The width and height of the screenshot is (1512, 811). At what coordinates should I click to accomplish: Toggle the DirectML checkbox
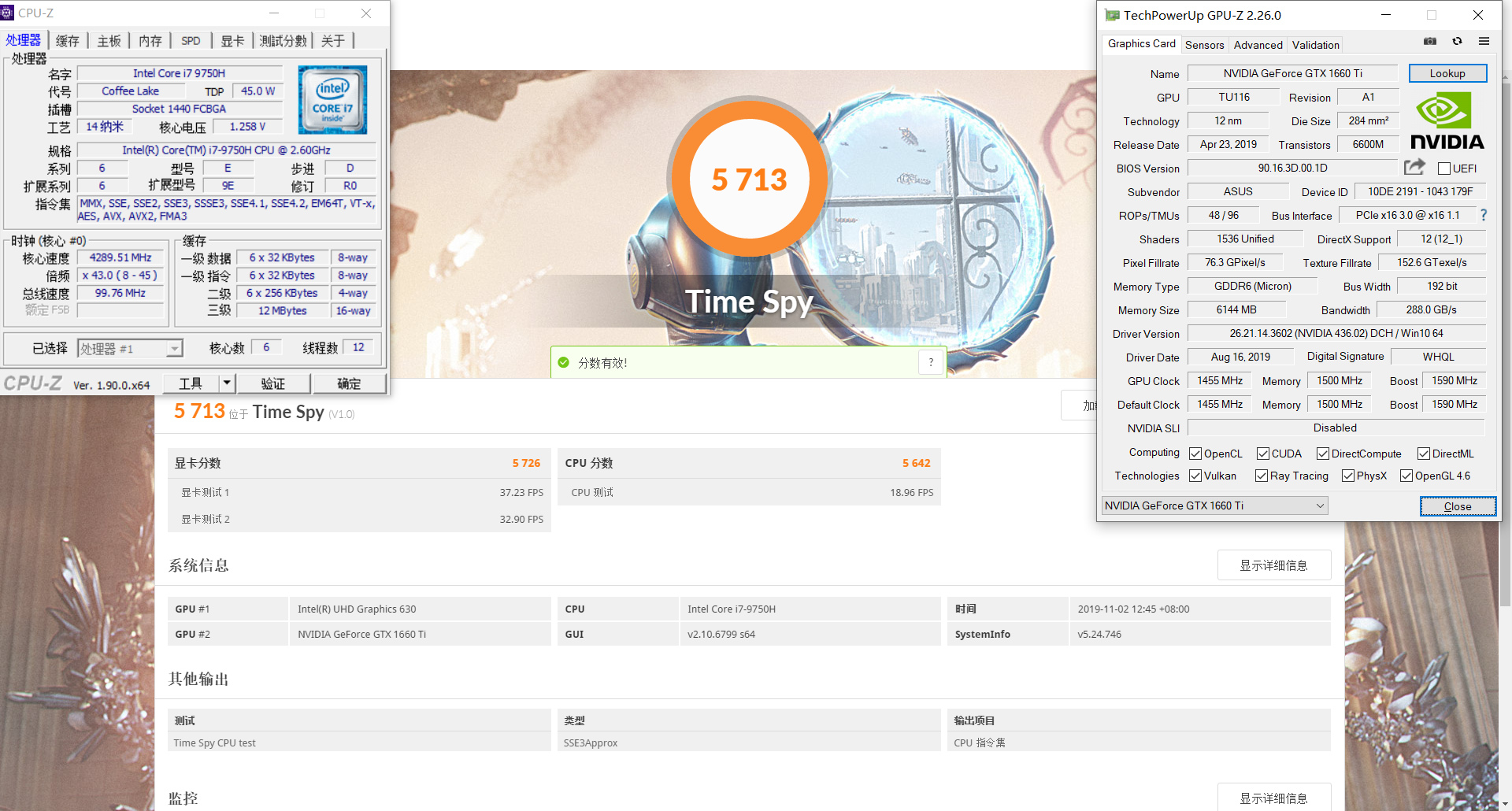point(1424,454)
